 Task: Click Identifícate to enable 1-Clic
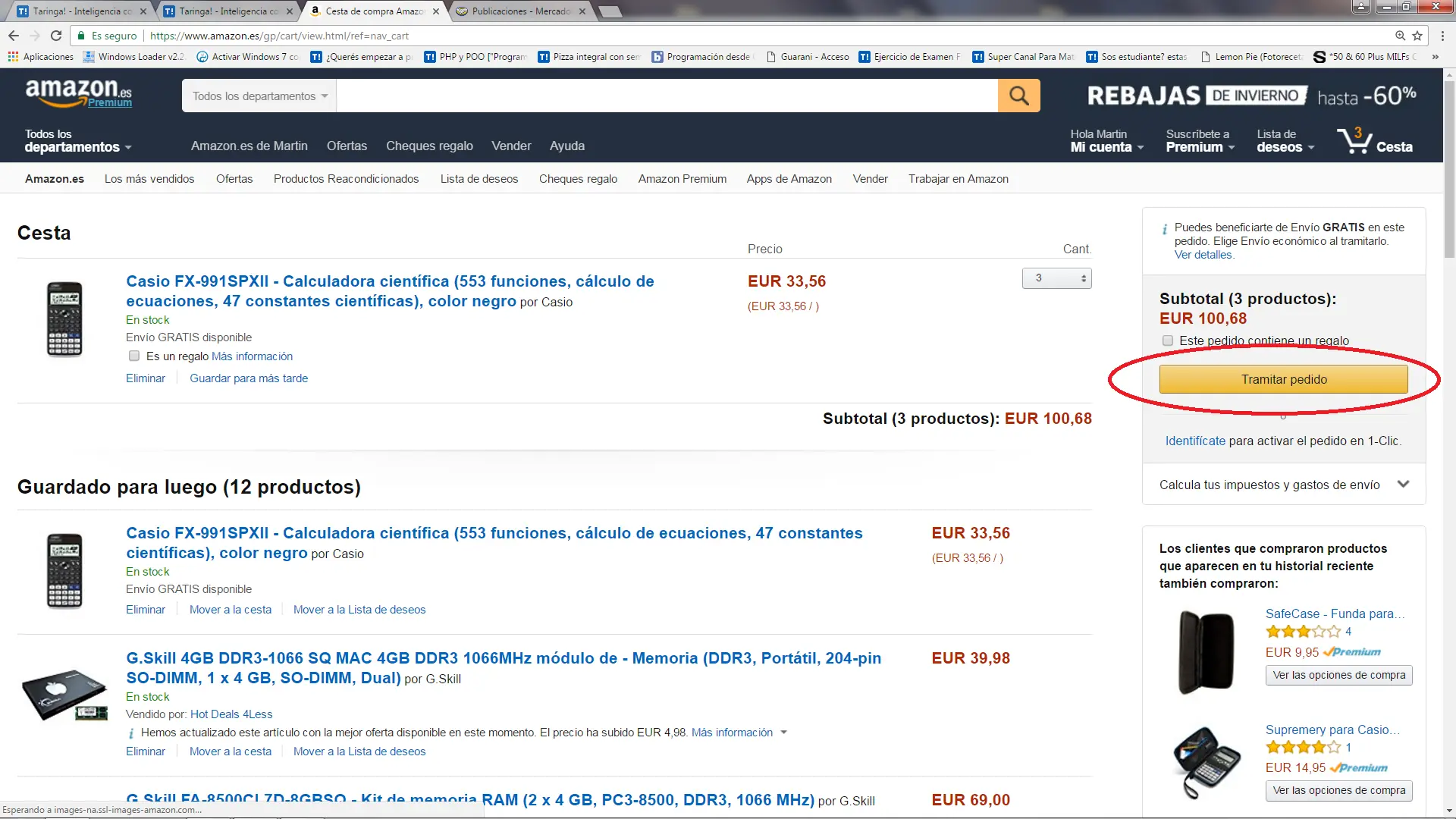[x=1195, y=441]
